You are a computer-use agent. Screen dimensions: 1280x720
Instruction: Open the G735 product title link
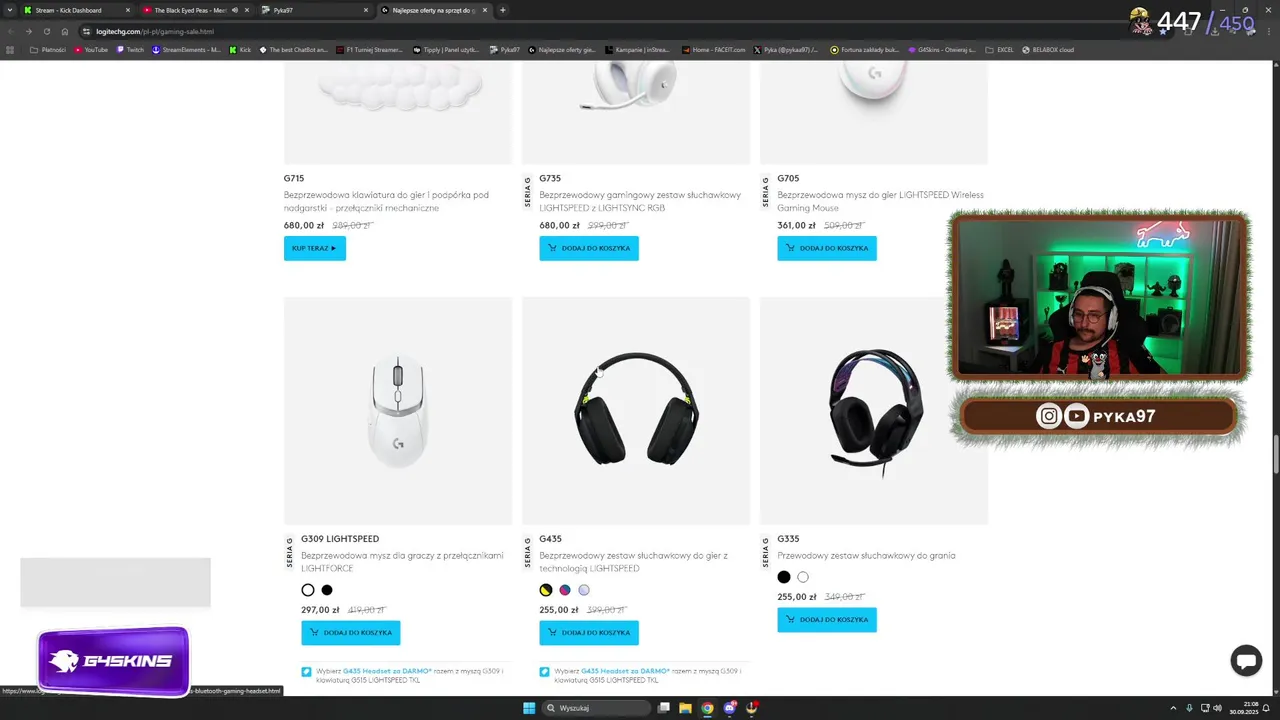point(550,179)
